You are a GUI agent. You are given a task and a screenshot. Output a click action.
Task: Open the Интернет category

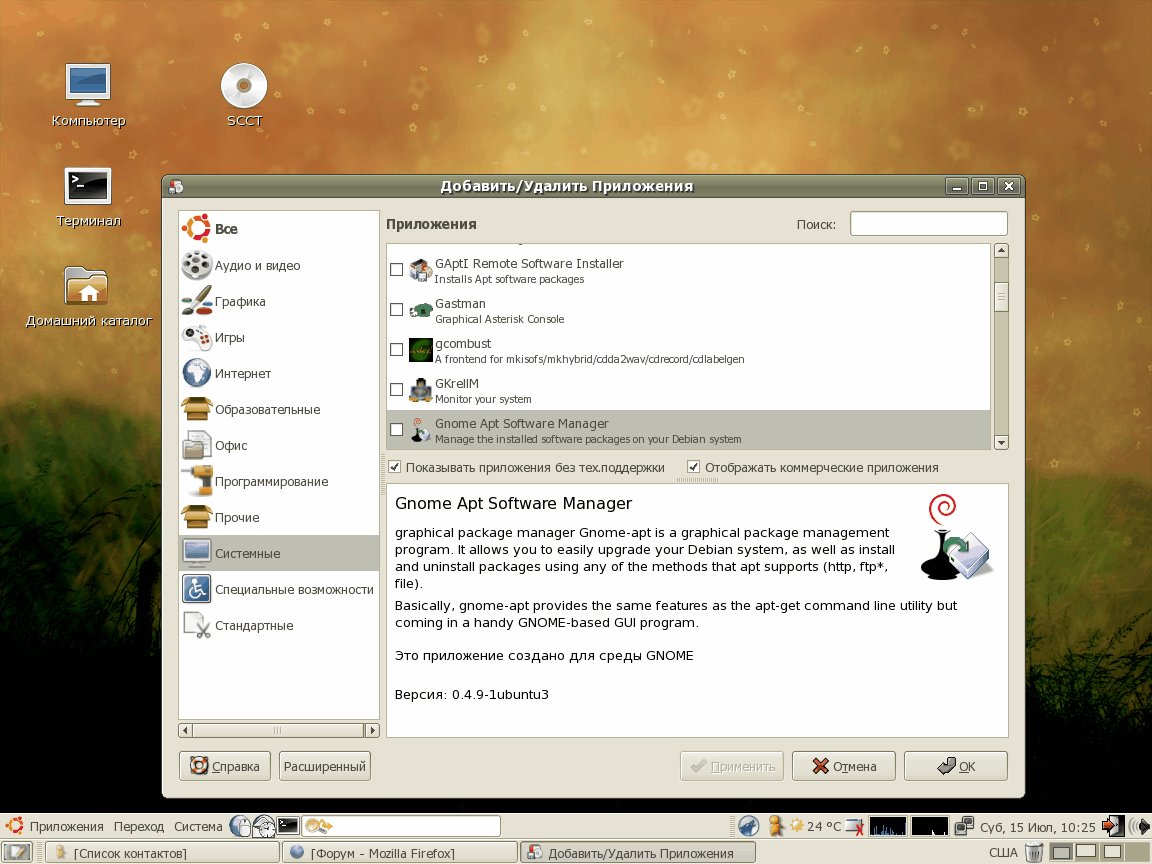point(278,373)
